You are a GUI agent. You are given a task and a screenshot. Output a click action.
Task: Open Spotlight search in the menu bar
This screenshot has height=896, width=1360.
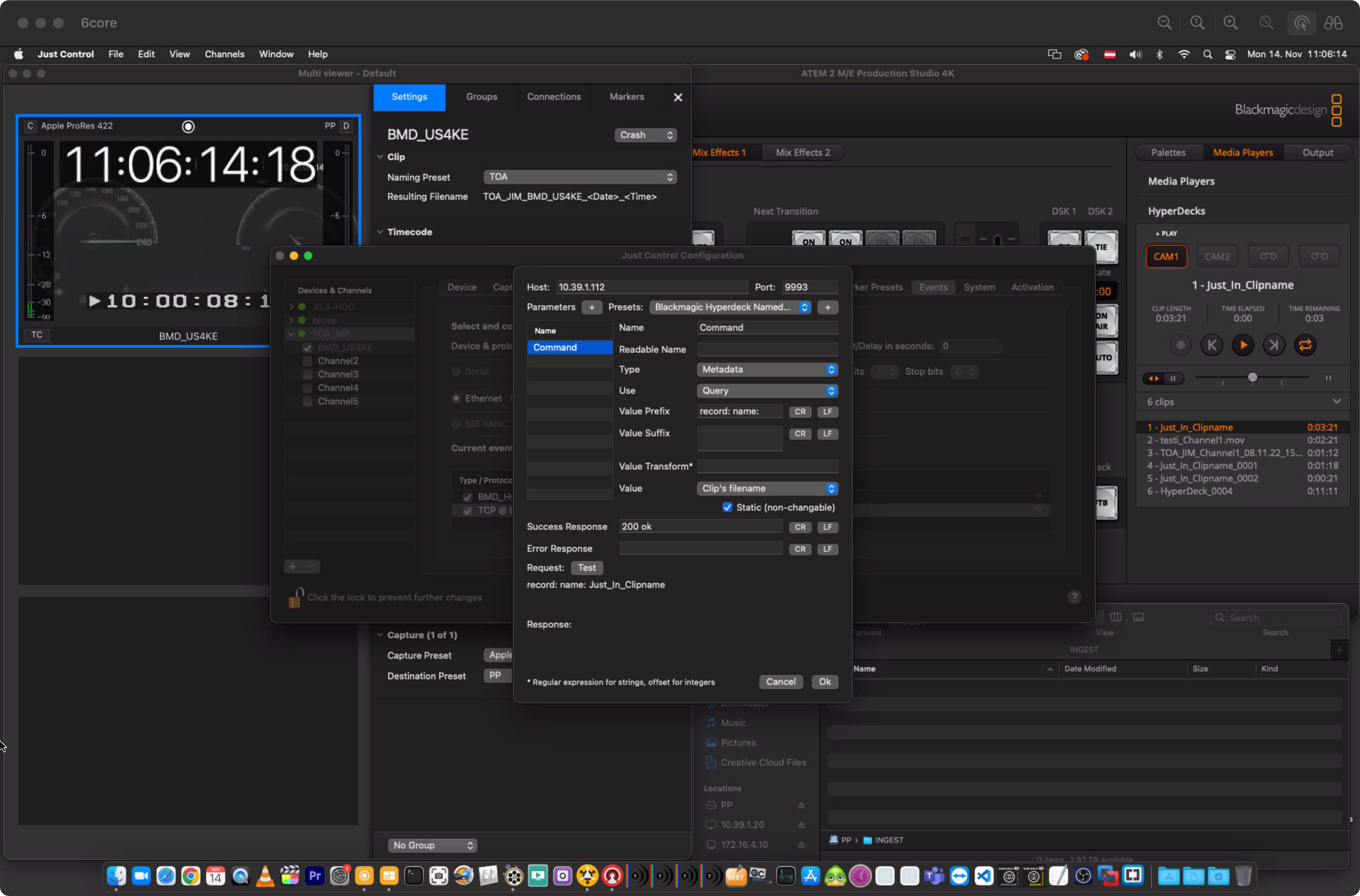click(x=1207, y=54)
